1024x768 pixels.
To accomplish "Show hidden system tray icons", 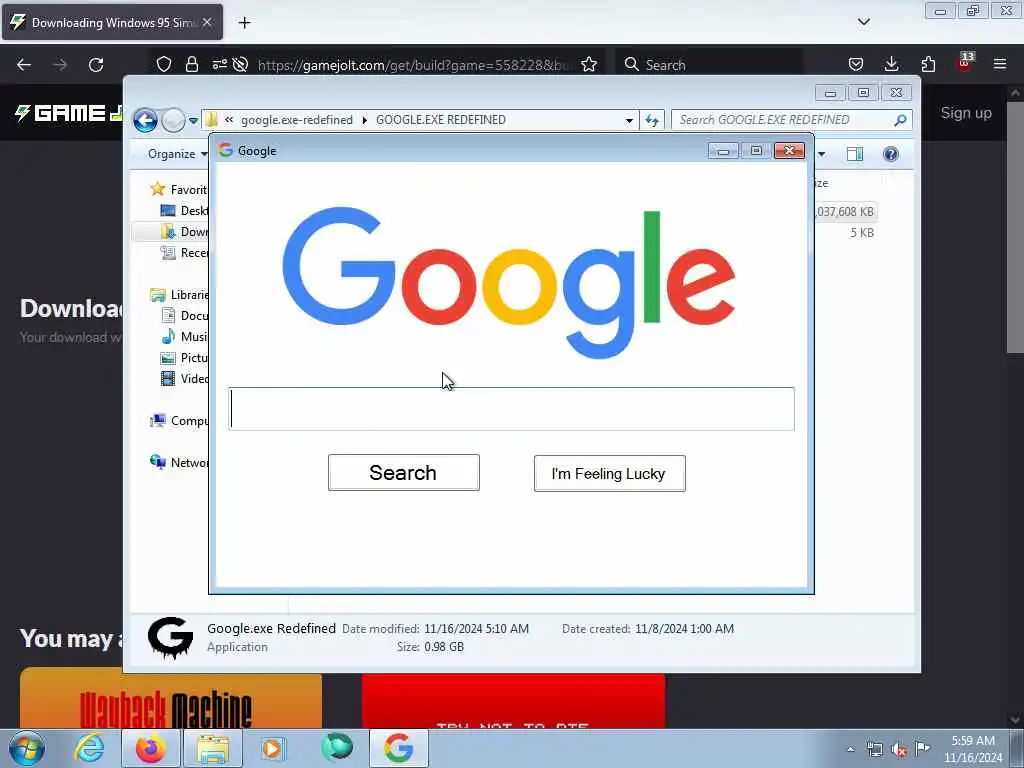I will point(850,749).
